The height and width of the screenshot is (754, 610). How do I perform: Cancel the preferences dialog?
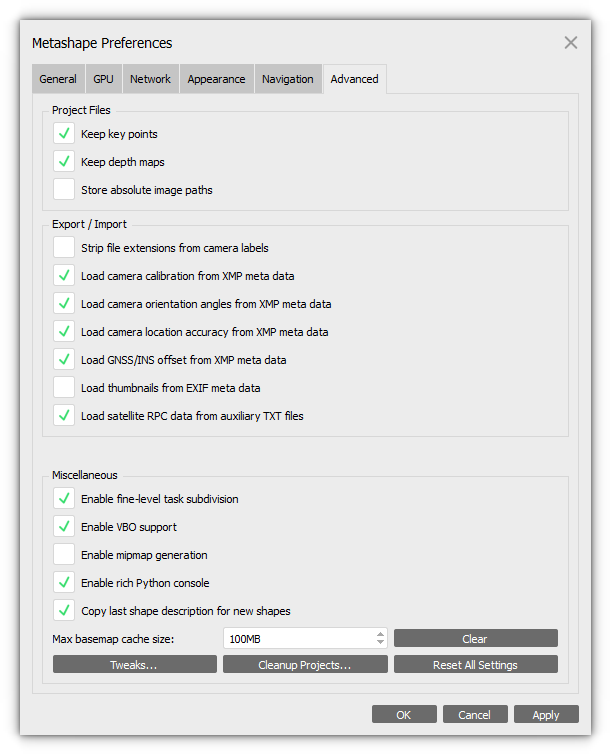[x=475, y=714]
